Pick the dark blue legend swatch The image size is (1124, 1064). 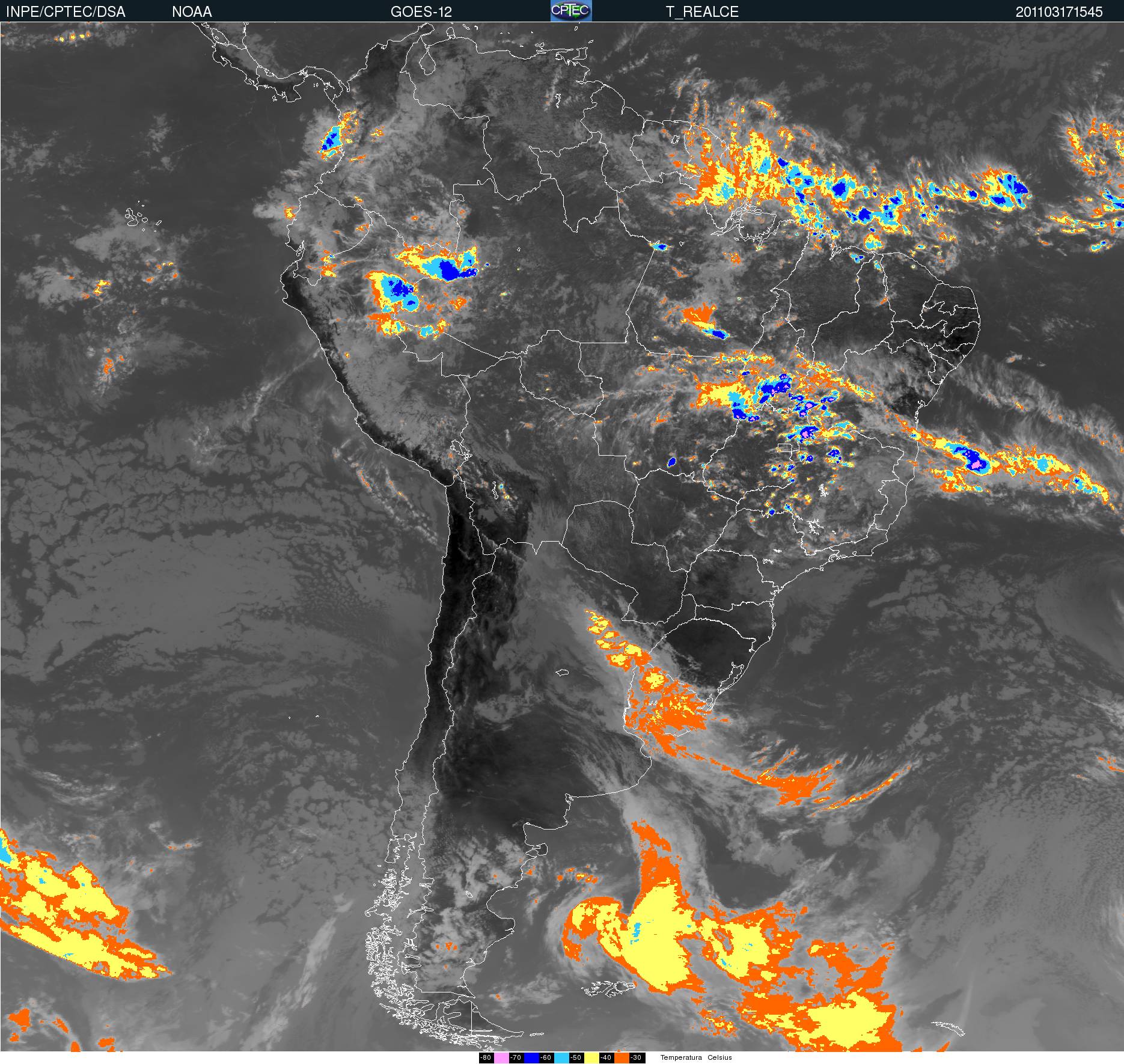point(531,1058)
